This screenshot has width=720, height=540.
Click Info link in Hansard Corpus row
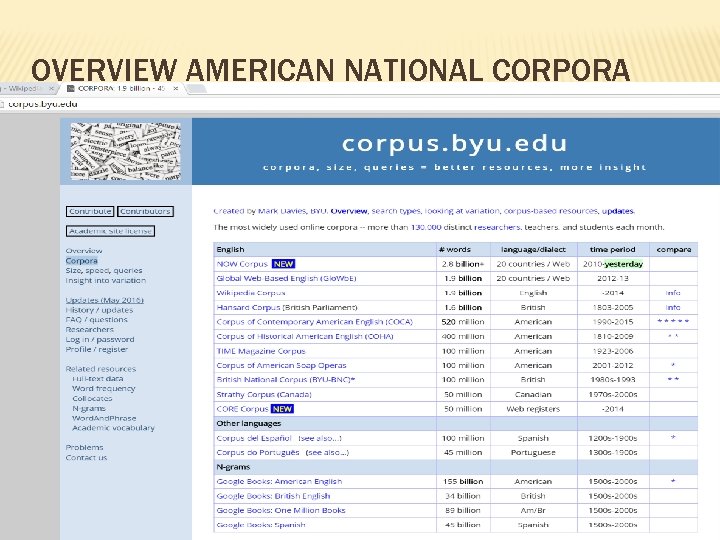click(x=673, y=308)
